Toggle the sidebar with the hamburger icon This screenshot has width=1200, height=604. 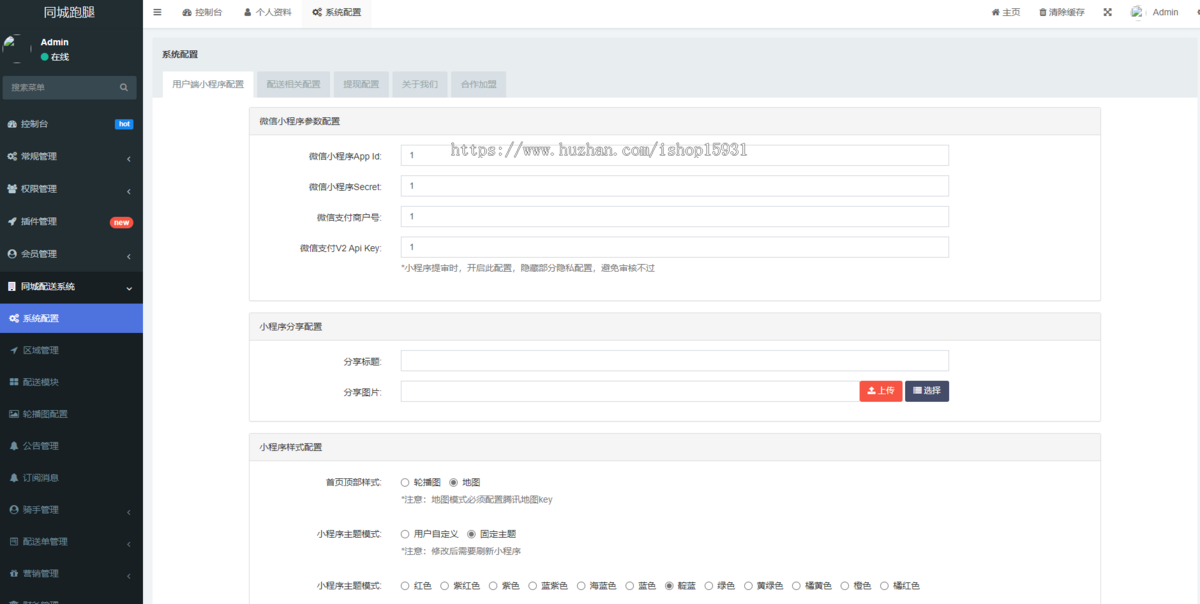coord(157,12)
